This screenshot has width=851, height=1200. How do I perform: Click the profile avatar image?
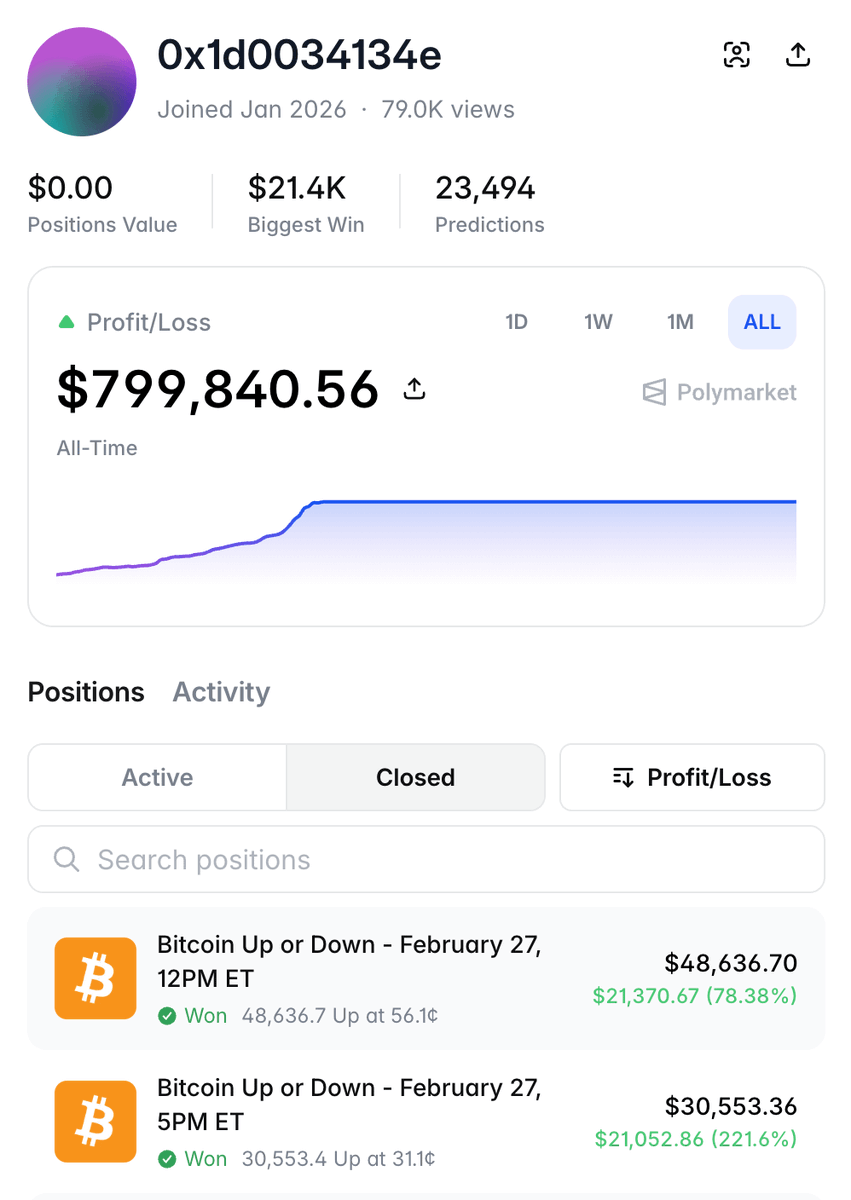click(82, 82)
